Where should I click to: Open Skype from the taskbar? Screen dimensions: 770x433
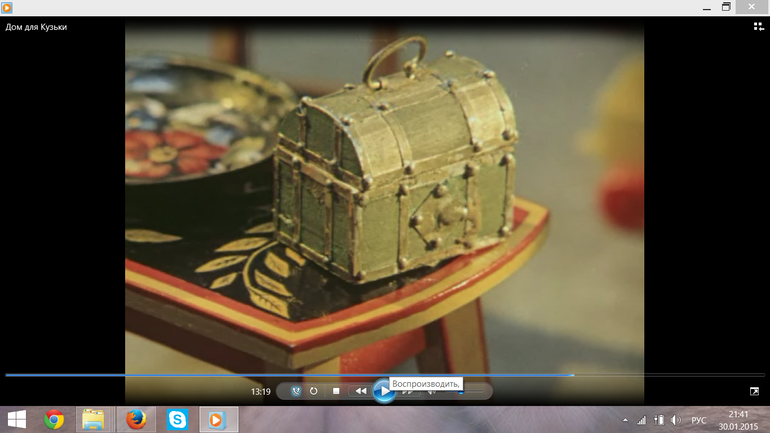(177, 420)
